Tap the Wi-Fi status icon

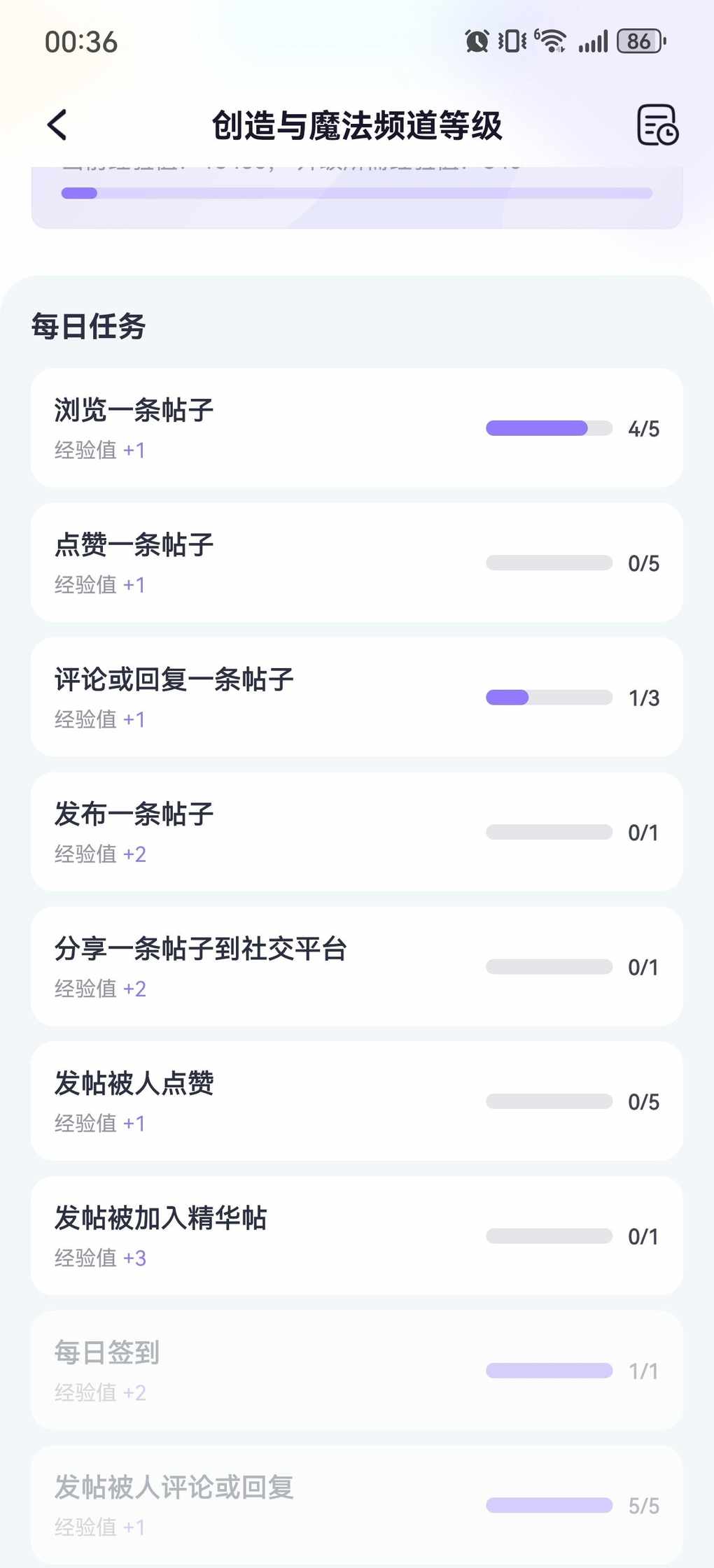coord(552,41)
